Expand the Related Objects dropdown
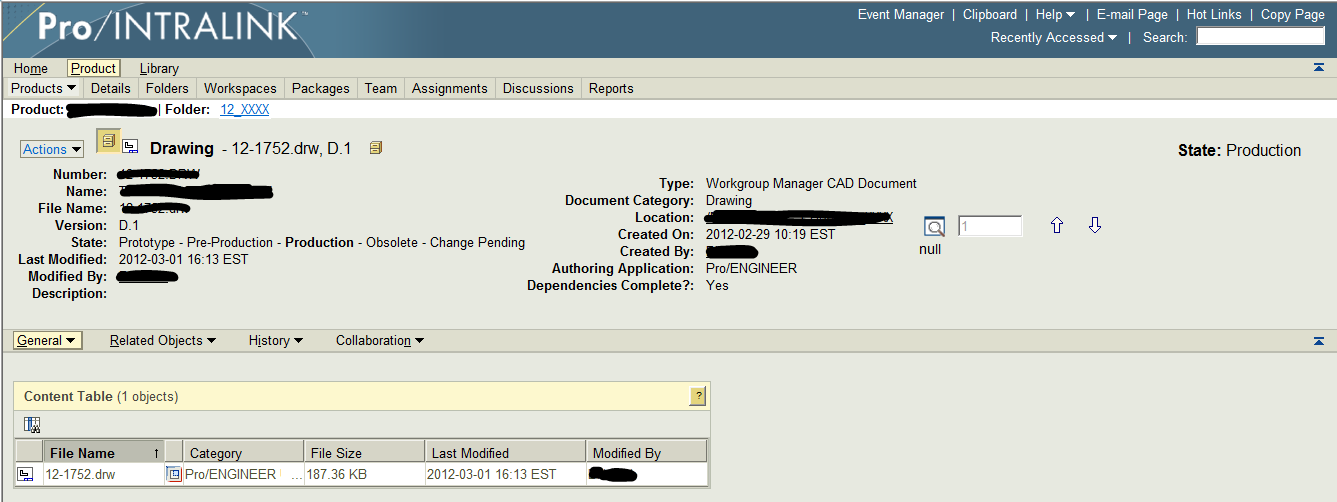This screenshot has height=502, width=1337. [163, 341]
